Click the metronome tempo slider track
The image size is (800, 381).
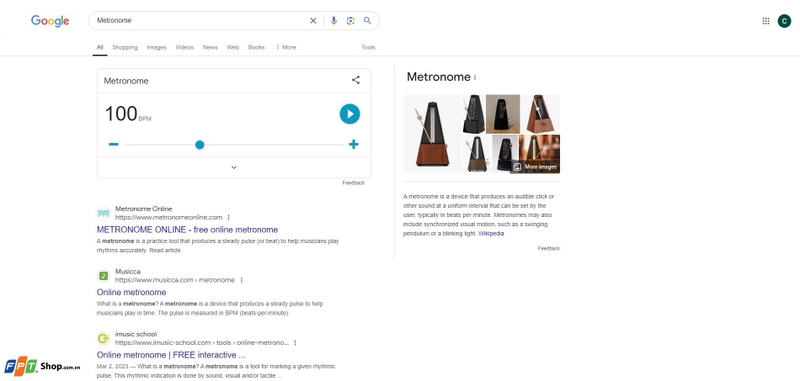point(234,145)
